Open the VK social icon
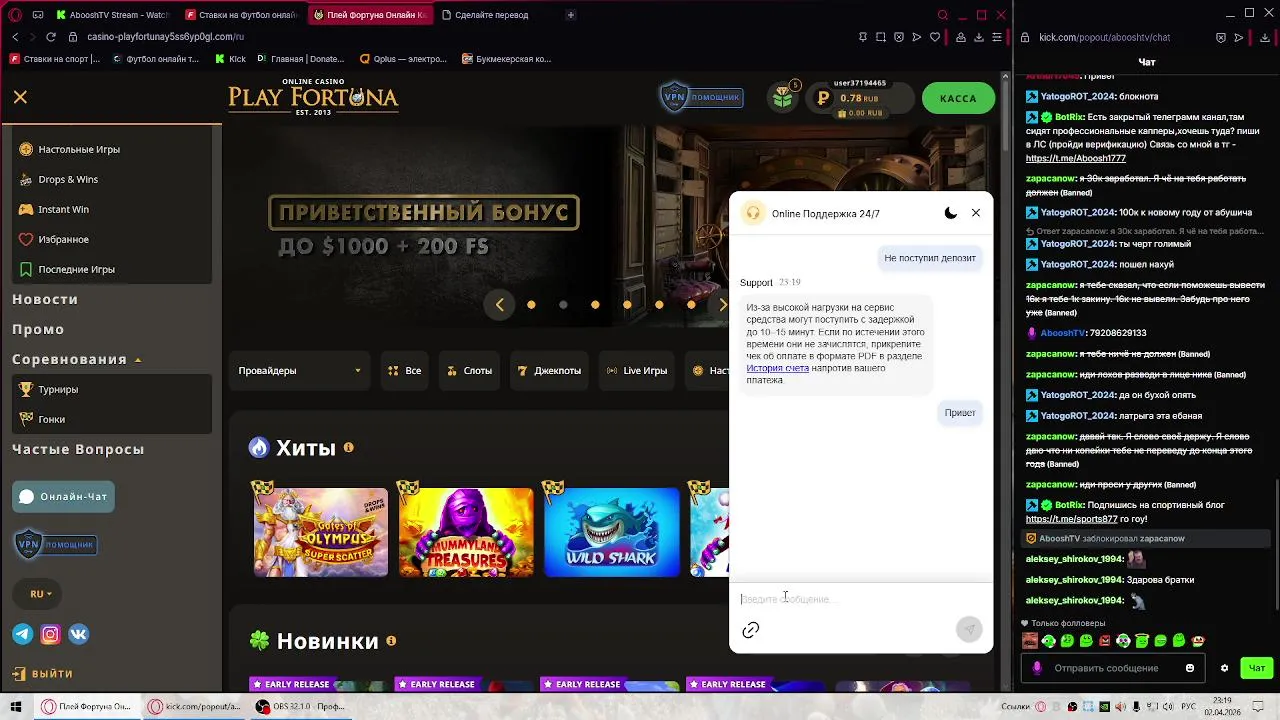1280x720 pixels. coord(78,634)
